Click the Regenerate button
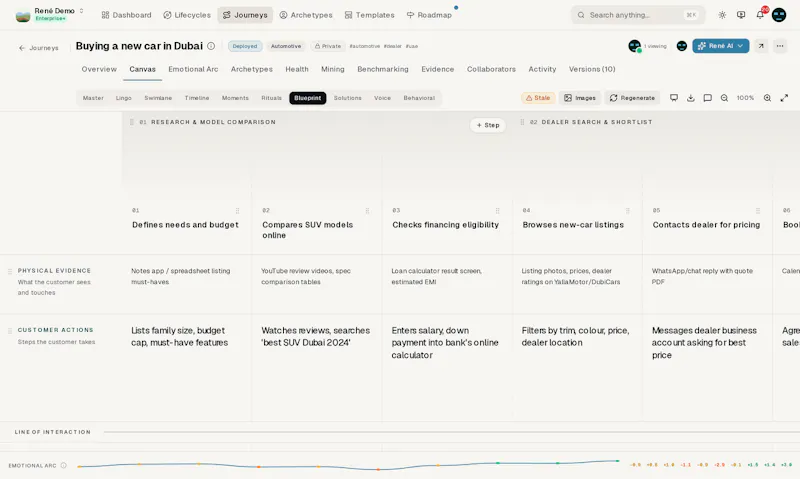800x479 pixels. click(x=632, y=98)
